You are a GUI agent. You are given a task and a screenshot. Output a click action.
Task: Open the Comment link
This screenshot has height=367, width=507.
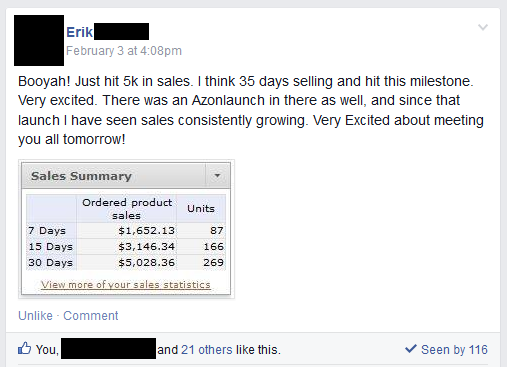(91, 315)
